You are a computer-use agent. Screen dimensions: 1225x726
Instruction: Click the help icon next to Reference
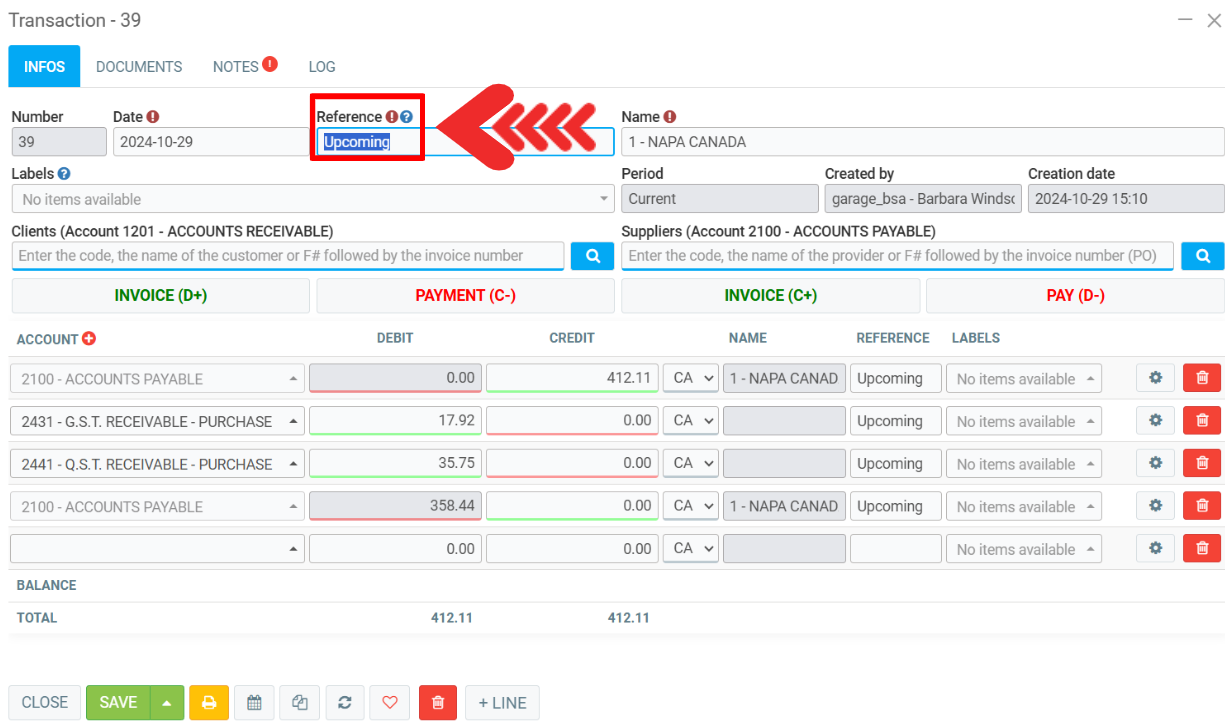pyautogui.click(x=407, y=117)
